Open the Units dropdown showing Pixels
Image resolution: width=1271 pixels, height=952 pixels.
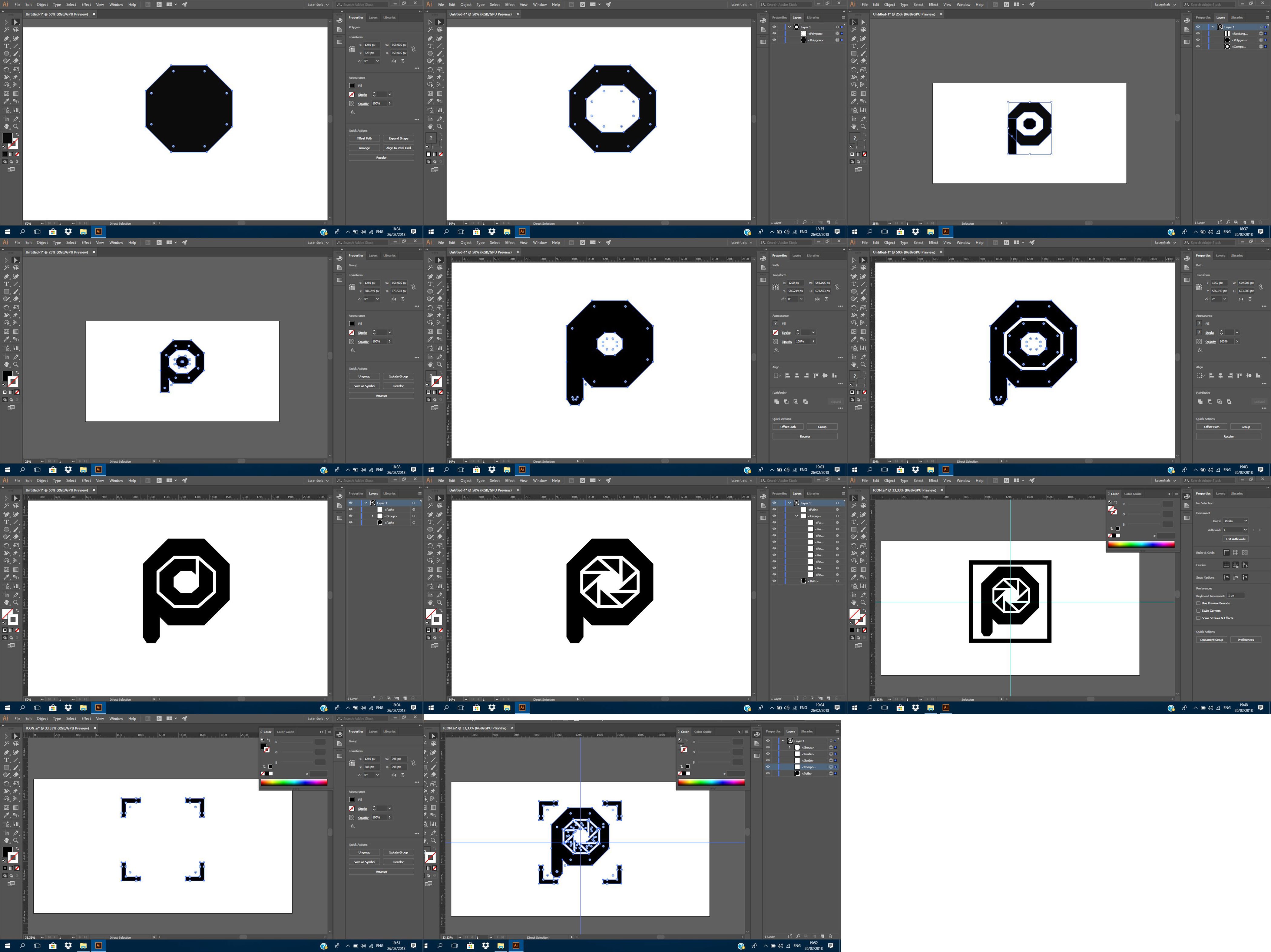1236,521
